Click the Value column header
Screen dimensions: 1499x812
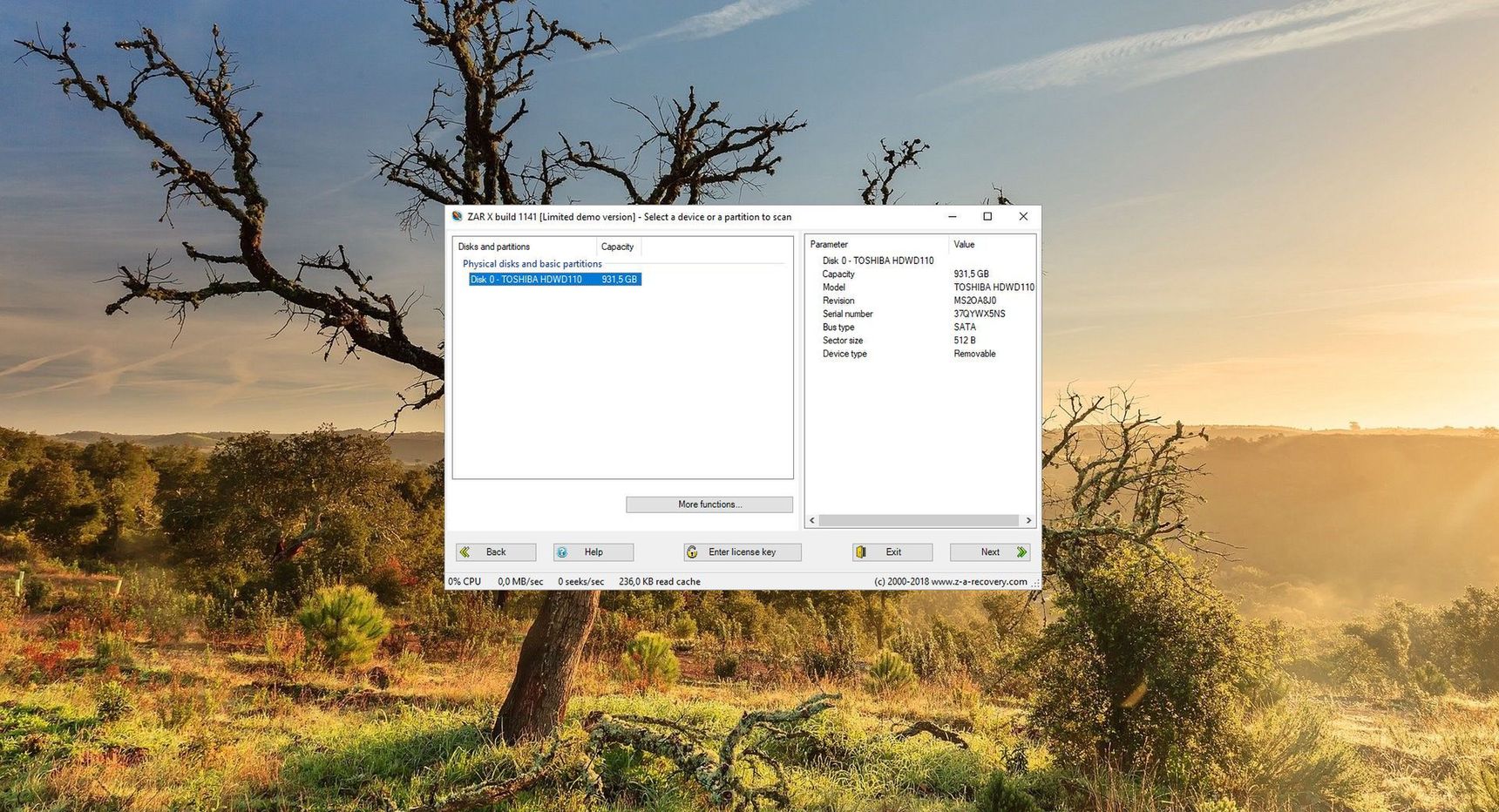[x=992, y=245]
